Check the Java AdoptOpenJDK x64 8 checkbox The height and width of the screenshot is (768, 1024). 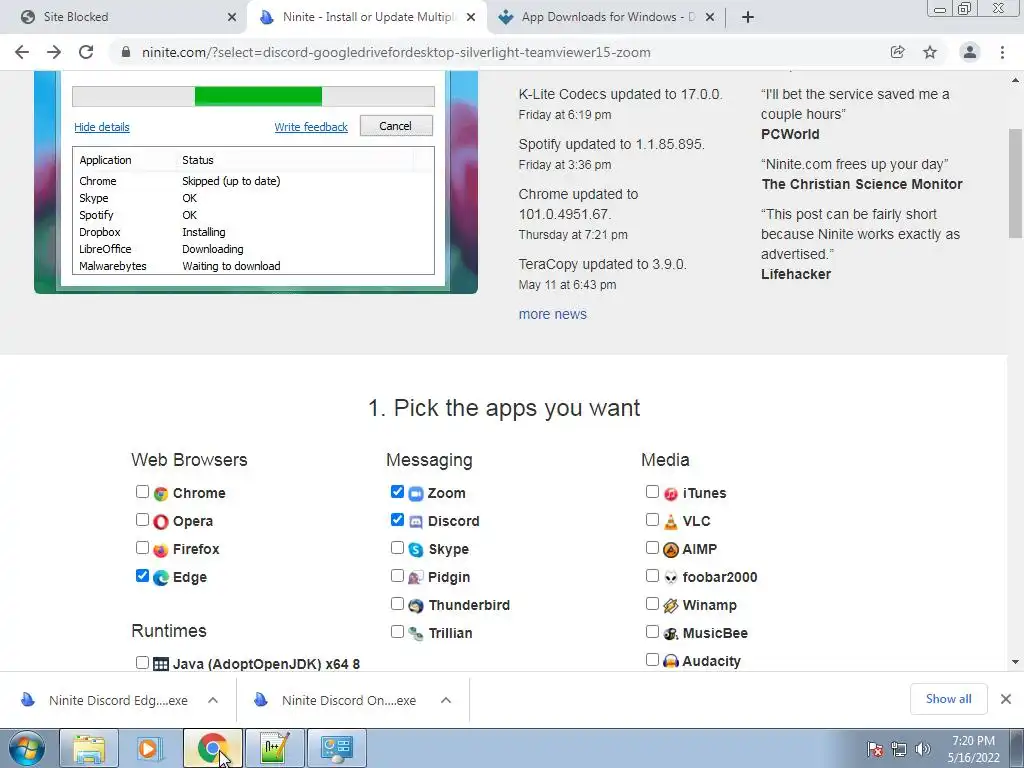[x=142, y=662]
